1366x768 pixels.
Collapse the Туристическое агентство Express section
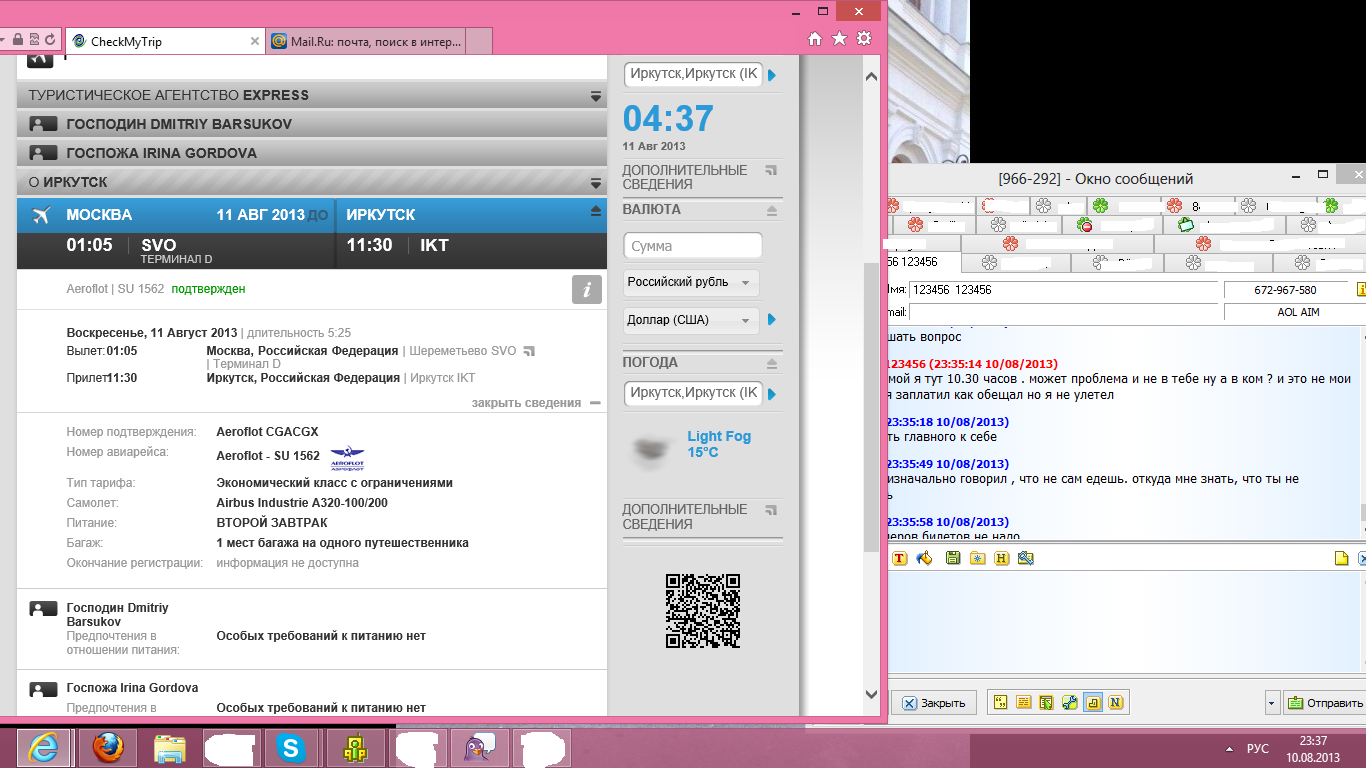point(596,96)
